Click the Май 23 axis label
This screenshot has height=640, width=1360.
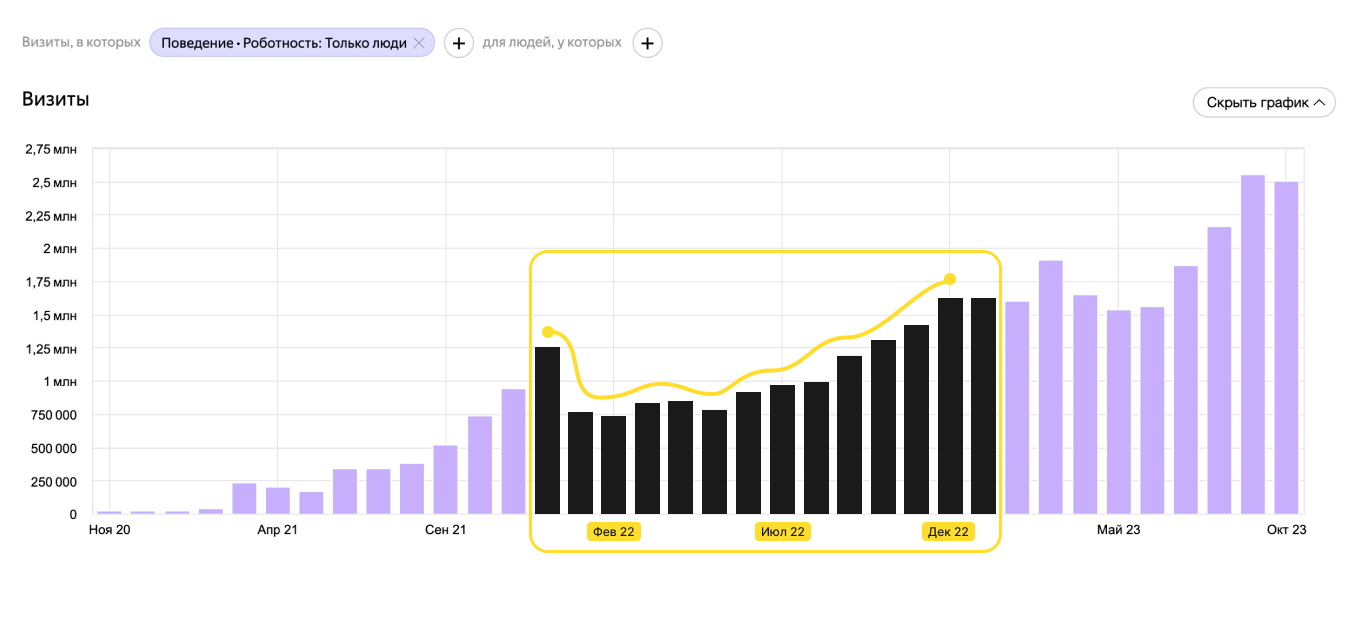click(1117, 530)
